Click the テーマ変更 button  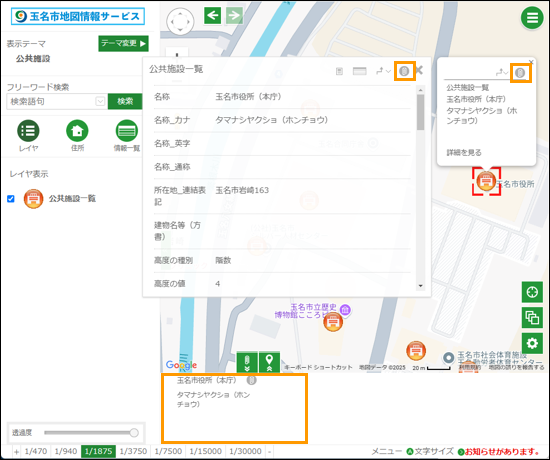pos(123,44)
